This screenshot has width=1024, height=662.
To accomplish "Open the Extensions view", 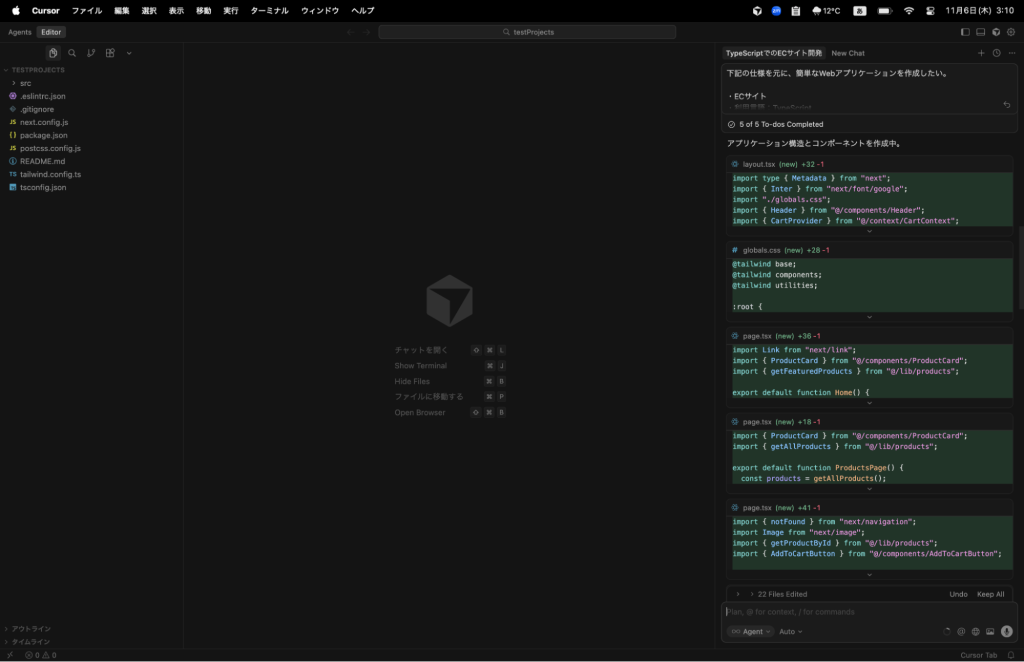I will tap(110, 52).
